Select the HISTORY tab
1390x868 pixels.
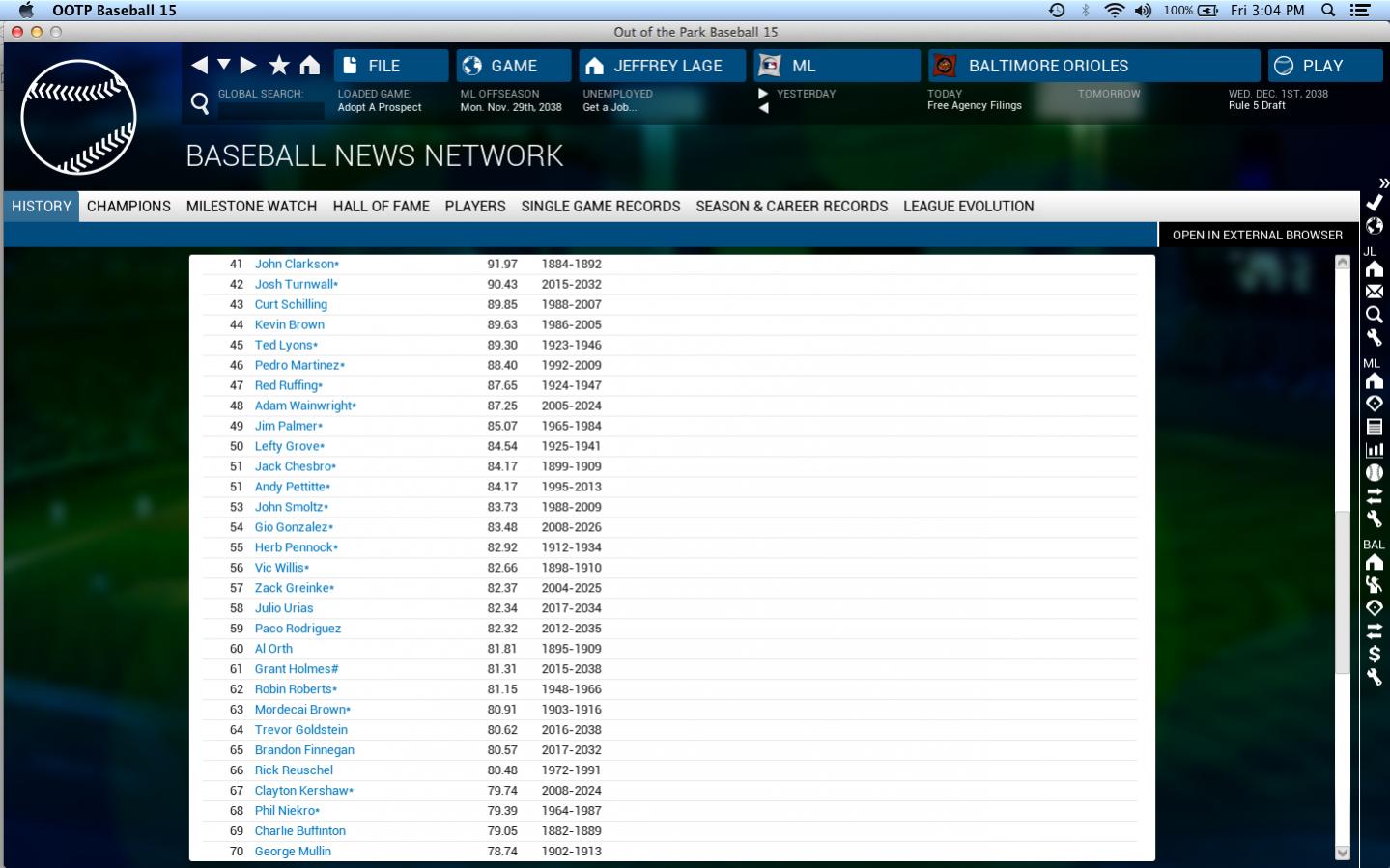42,206
